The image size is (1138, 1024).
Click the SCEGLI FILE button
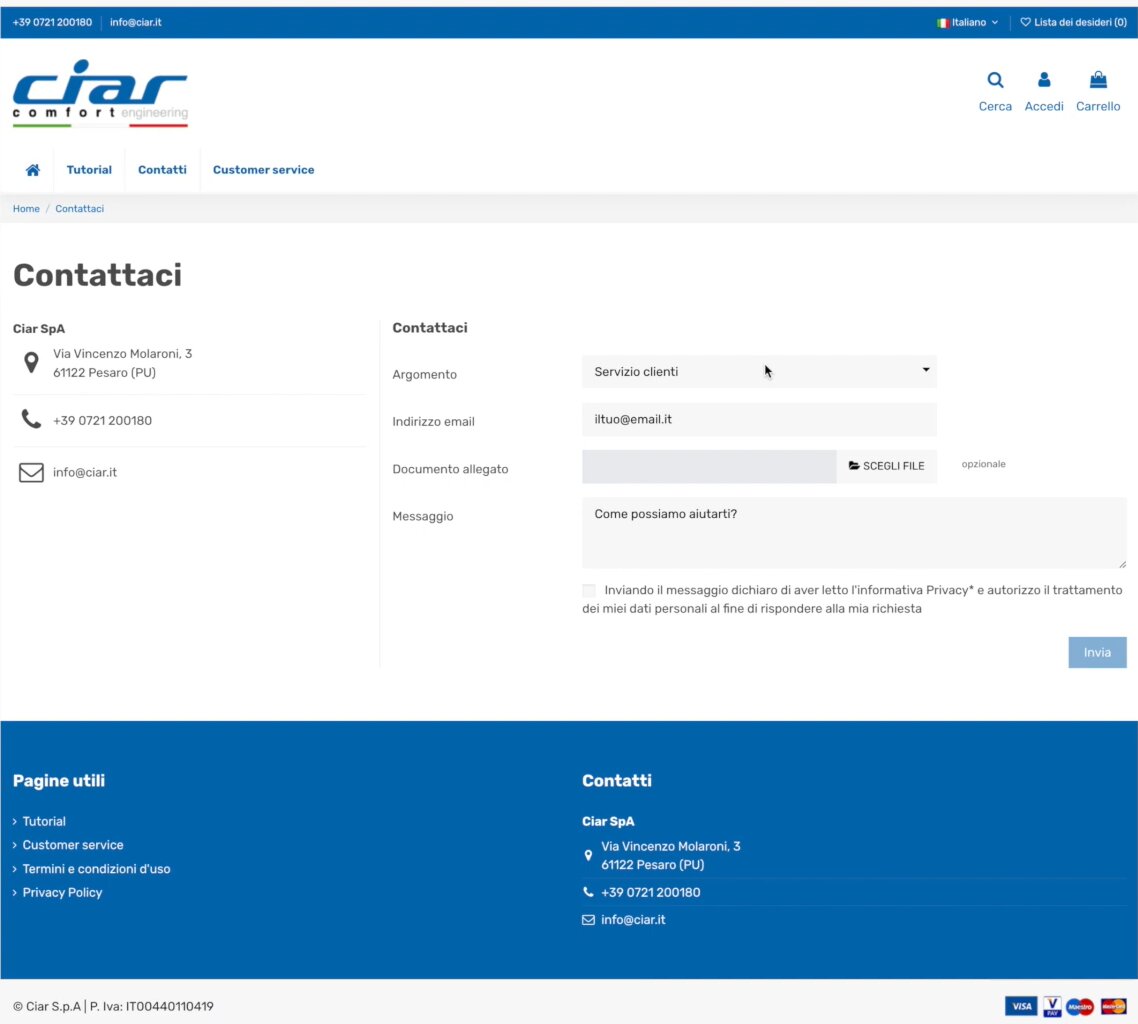(x=887, y=466)
